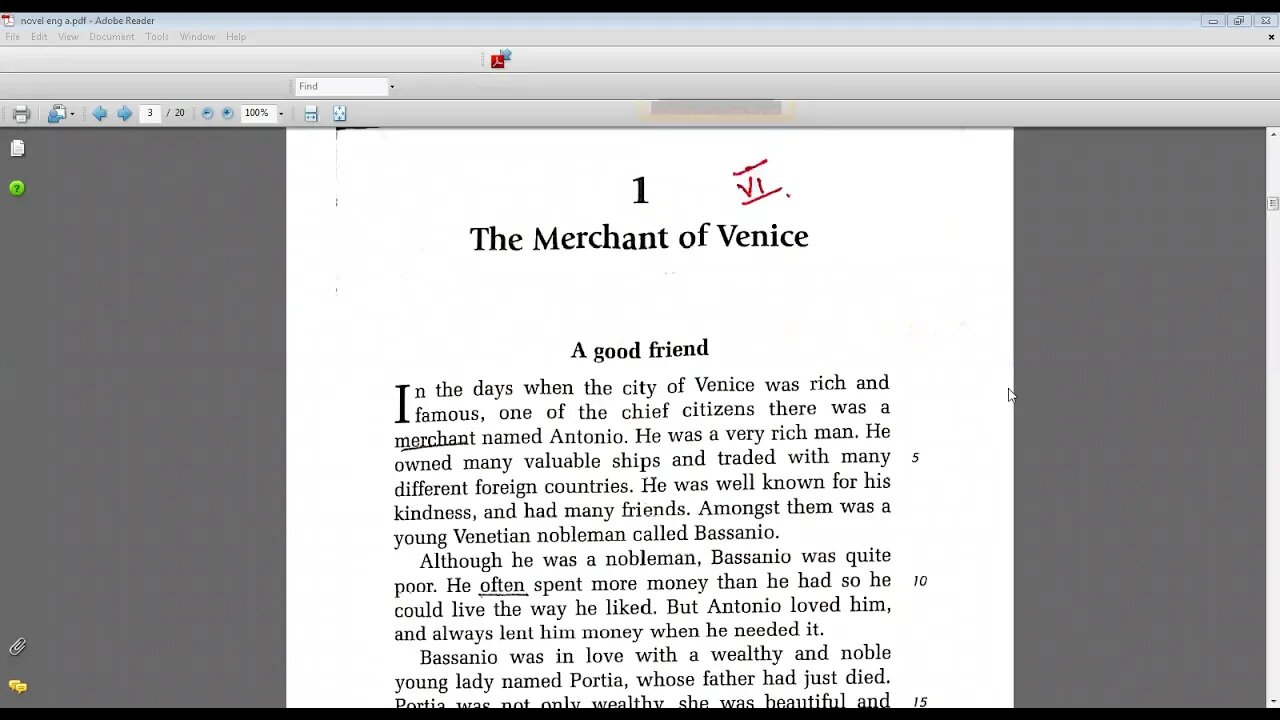The height and width of the screenshot is (720, 1280).
Task: Click the 100% zoom value field
Action: pos(258,113)
